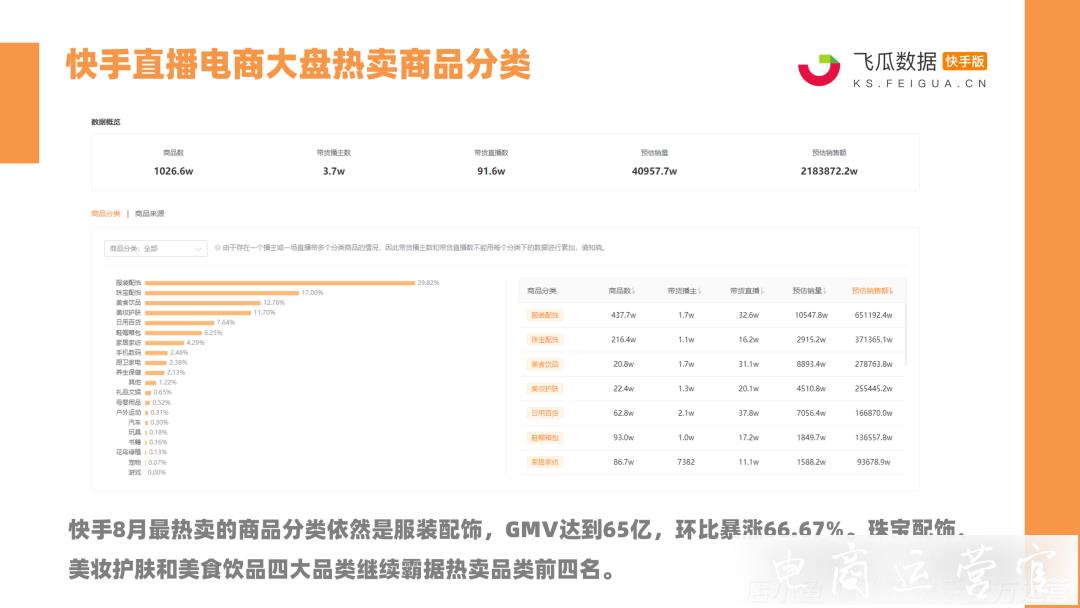Sort table by 带货直播 column arrow
The height and width of the screenshot is (608, 1080).
762,291
